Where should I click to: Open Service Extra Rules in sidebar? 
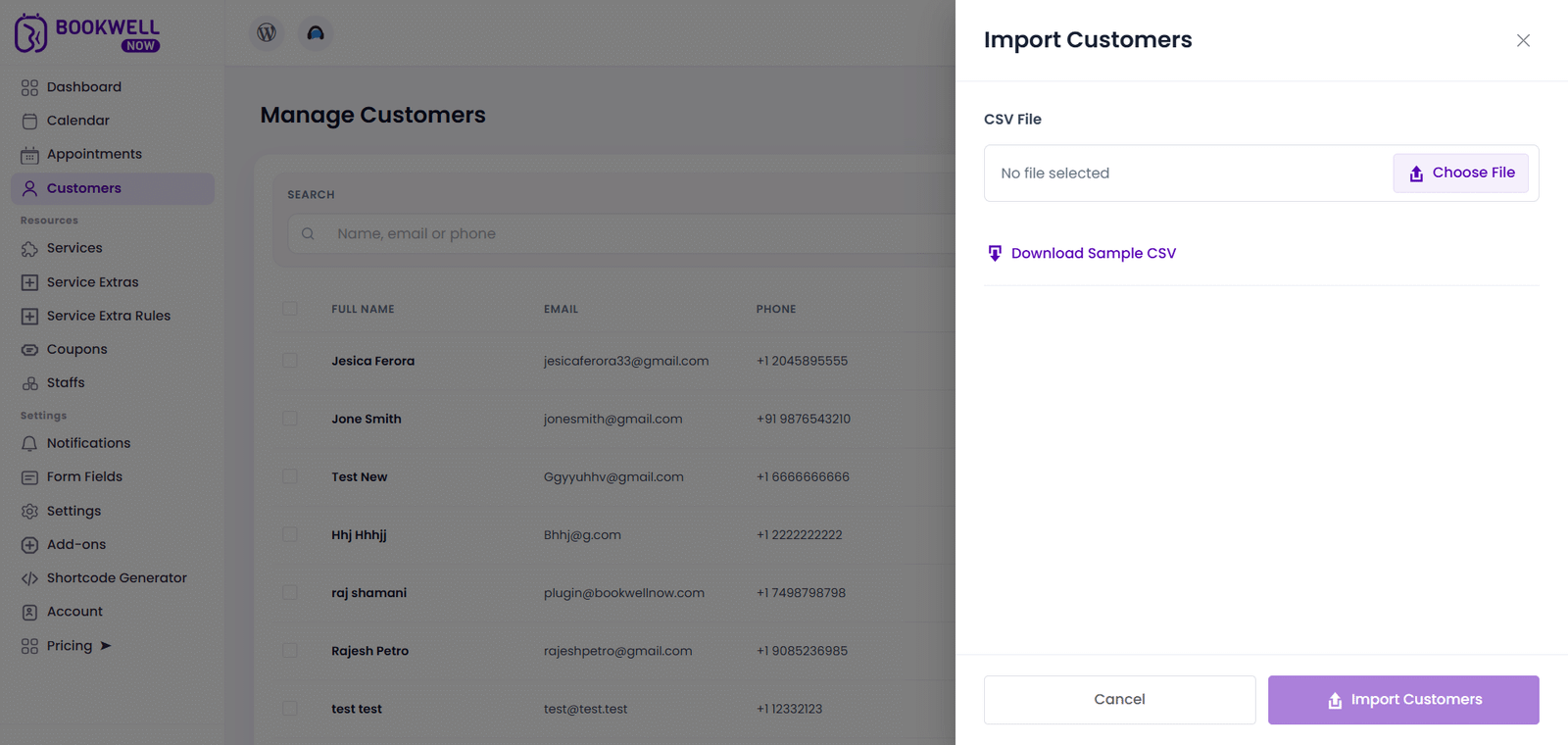109,316
